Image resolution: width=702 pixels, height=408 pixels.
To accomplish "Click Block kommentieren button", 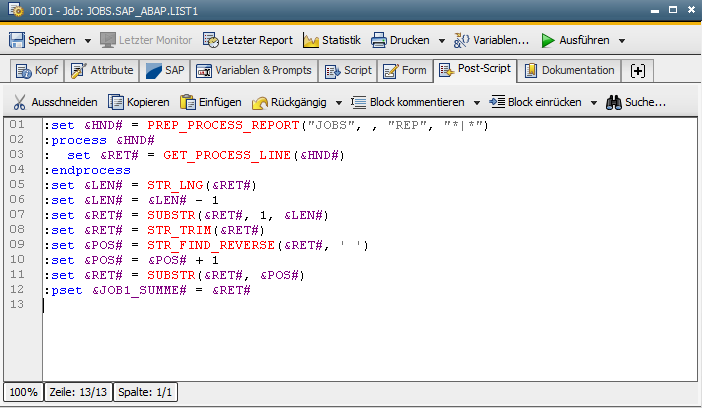I will pos(408,102).
